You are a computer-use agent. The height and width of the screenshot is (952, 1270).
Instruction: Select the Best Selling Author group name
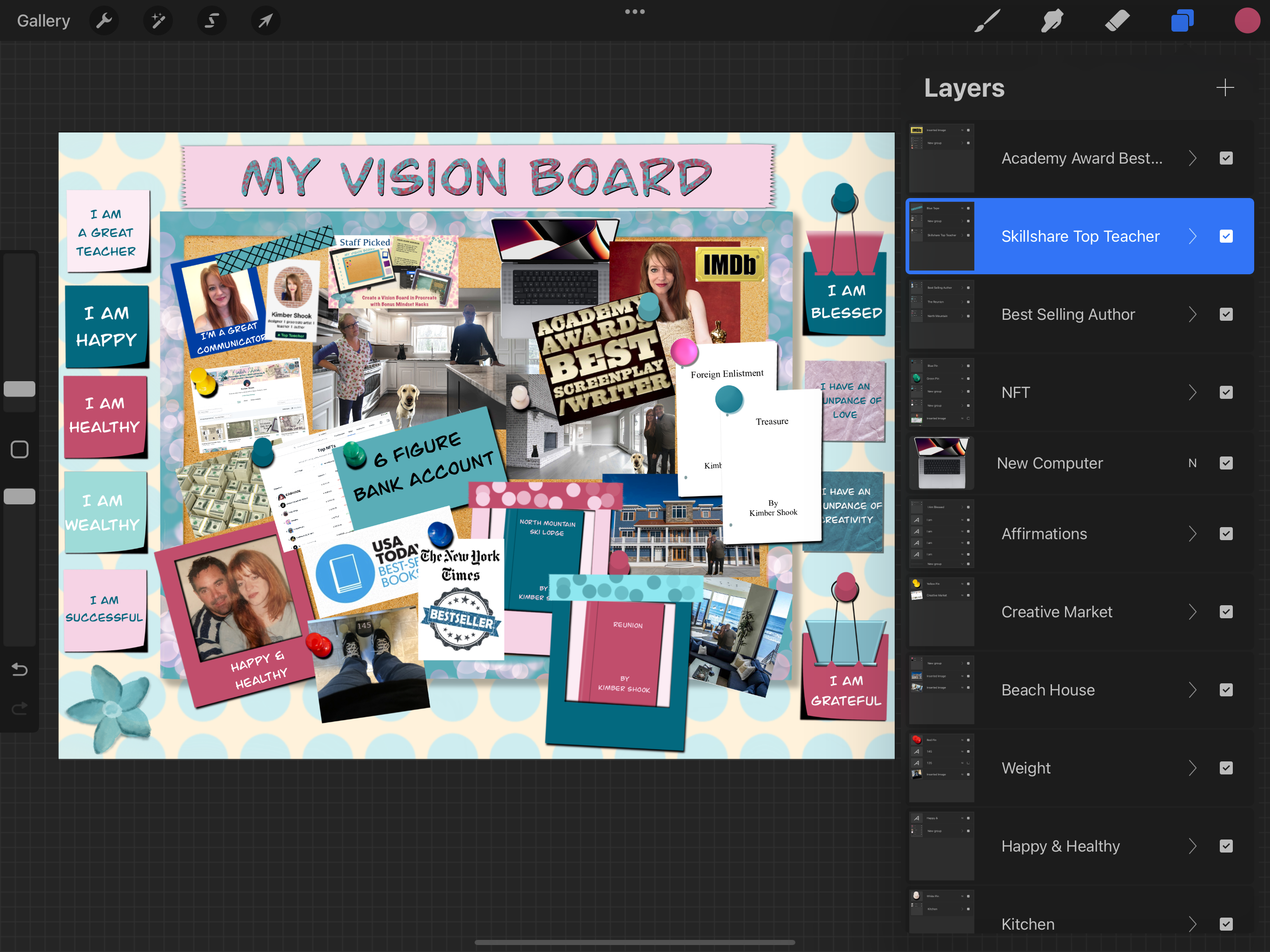pyautogui.click(x=1068, y=314)
